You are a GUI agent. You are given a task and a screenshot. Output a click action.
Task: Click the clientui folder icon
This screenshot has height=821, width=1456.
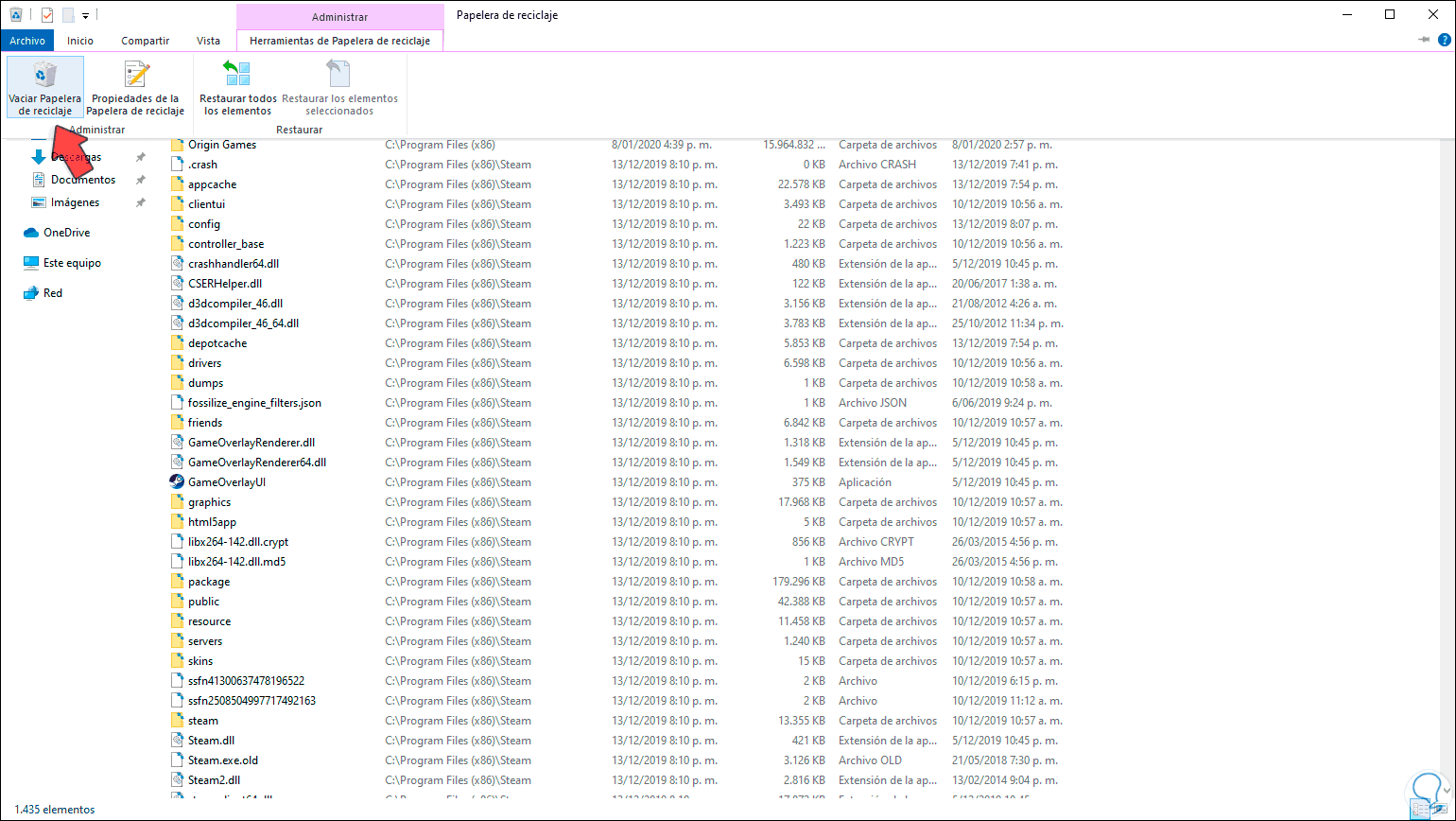click(177, 204)
